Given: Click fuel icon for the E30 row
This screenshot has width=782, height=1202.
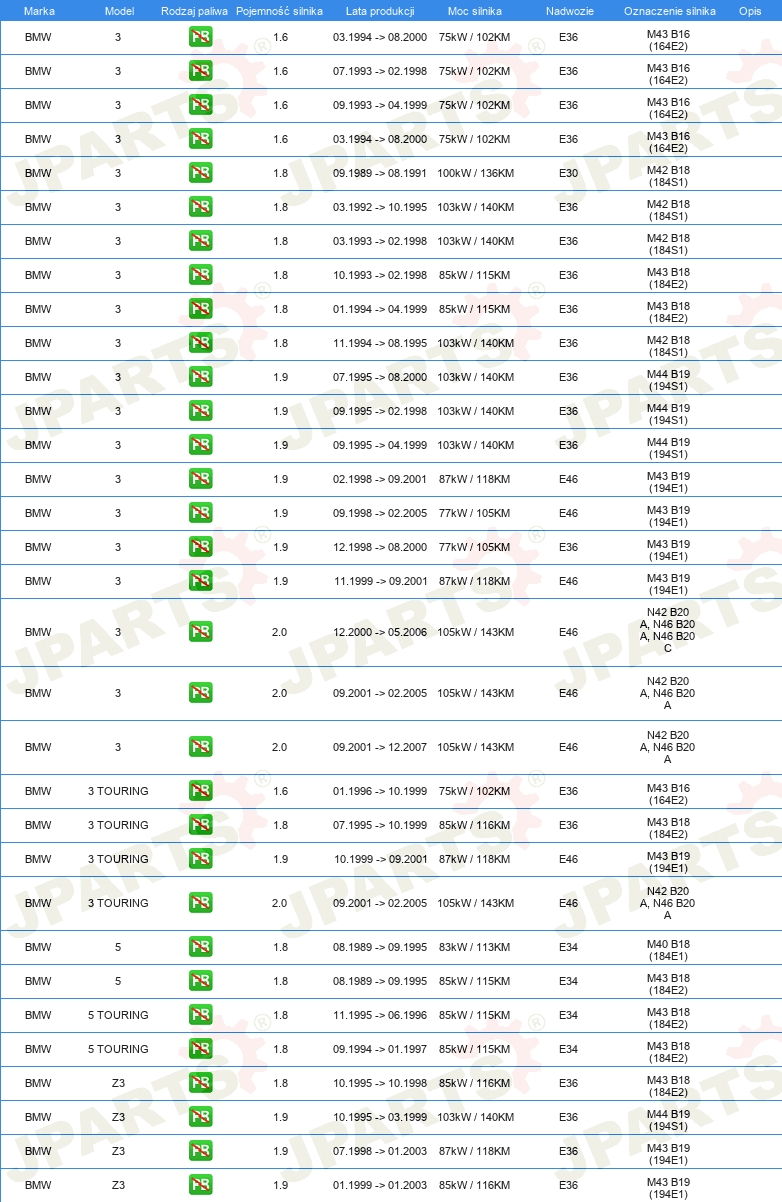Looking at the screenshot, I should (200, 174).
